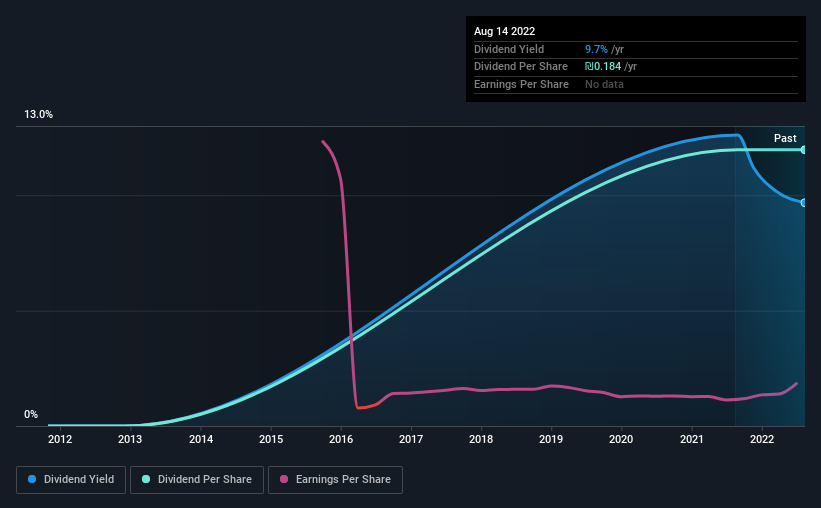The width and height of the screenshot is (821, 508).
Task: Select the 2021 x-axis label
Action: pyautogui.click(x=692, y=439)
